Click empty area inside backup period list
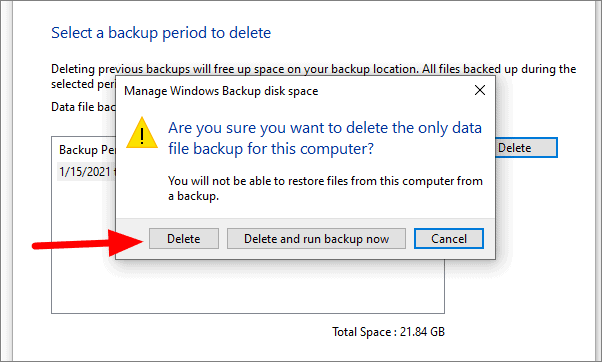 click(246, 288)
